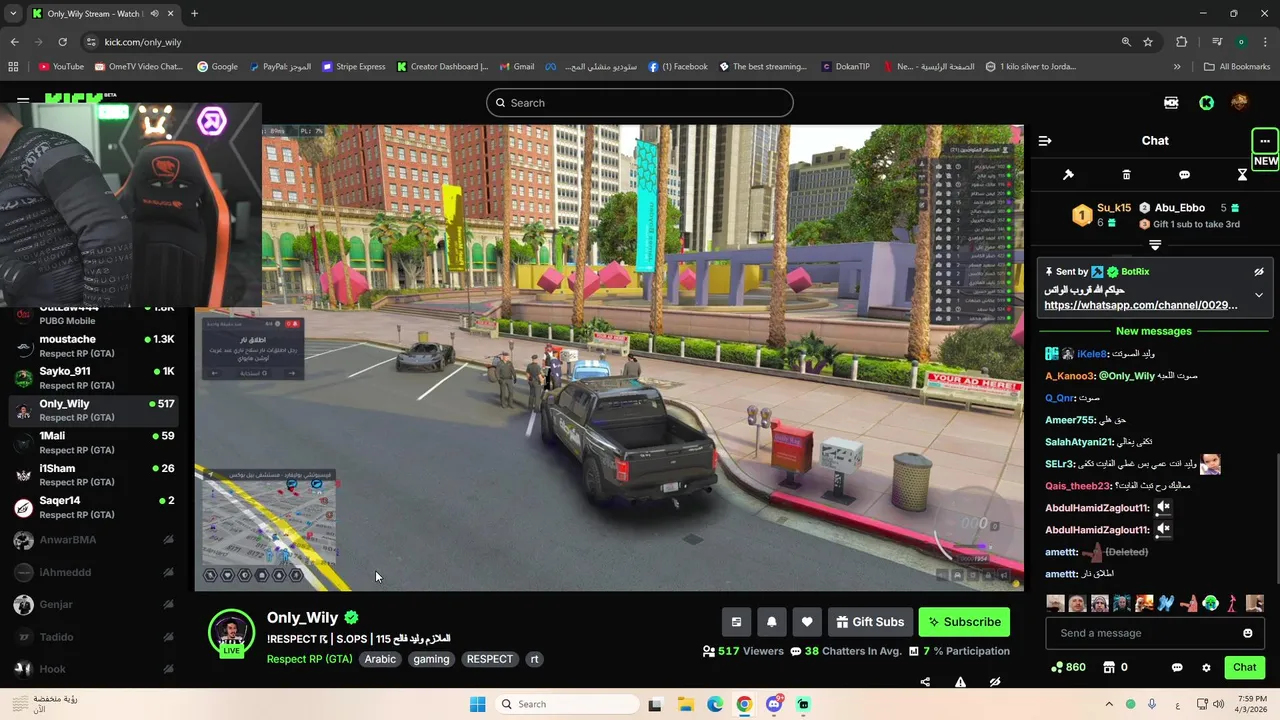This screenshot has width=1280, height=720.
Task: Open the Kick hamburger sidebar menu
Action: [x=23, y=101]
